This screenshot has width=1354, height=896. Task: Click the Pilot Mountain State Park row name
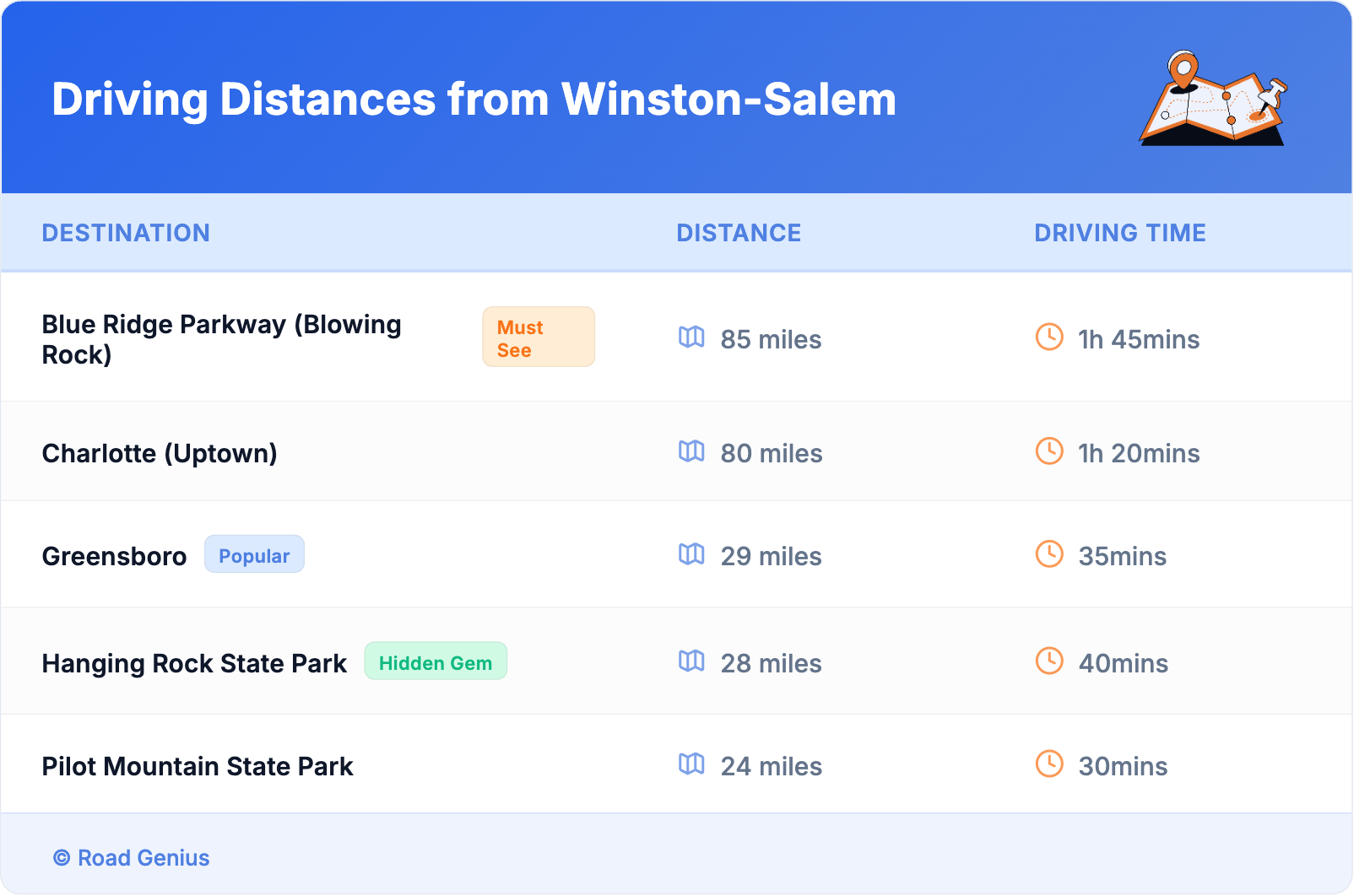tap(198, 766)
